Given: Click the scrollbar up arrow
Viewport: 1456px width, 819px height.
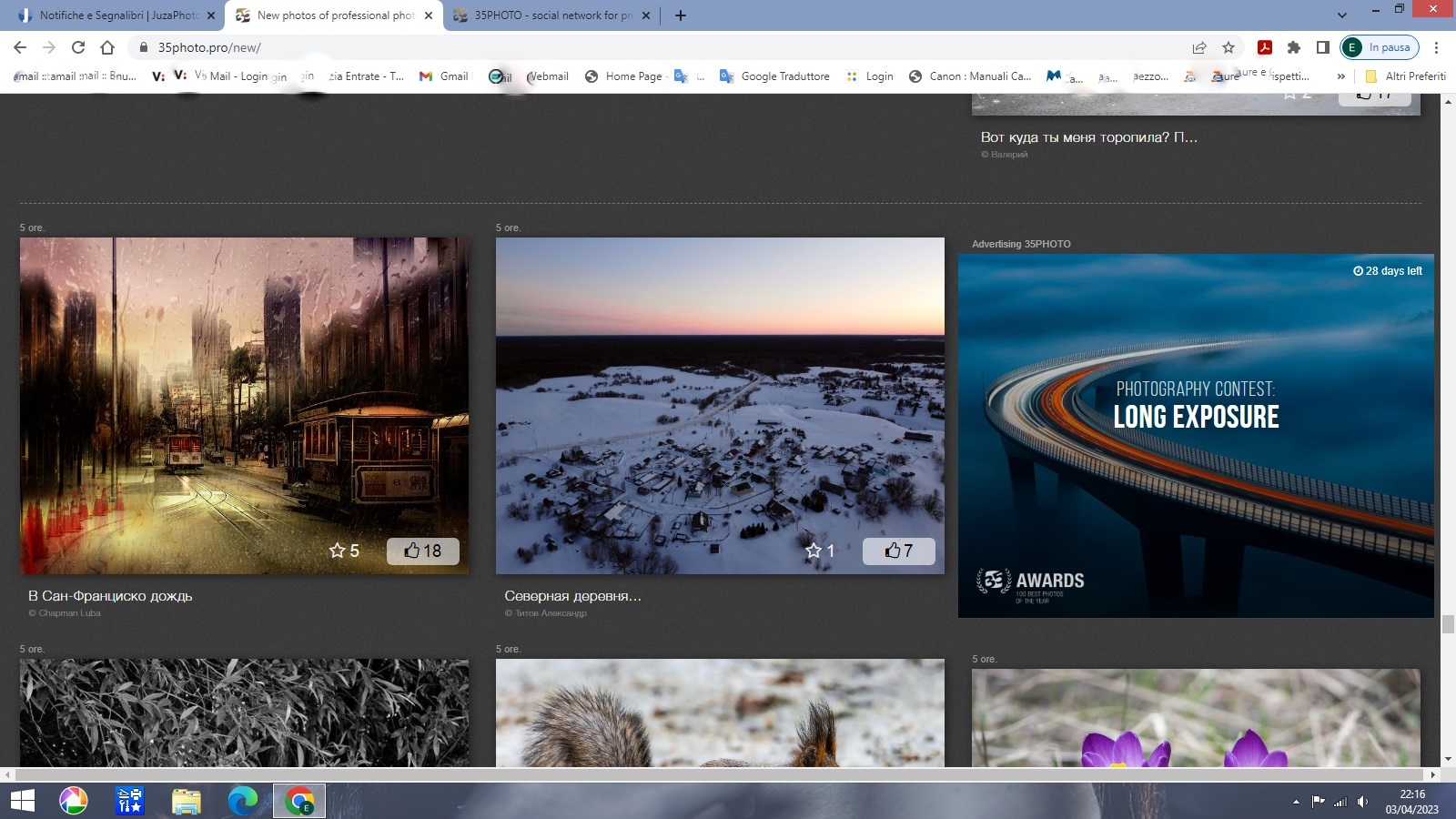Looking at the screenshot, I should click(1448, 101).
